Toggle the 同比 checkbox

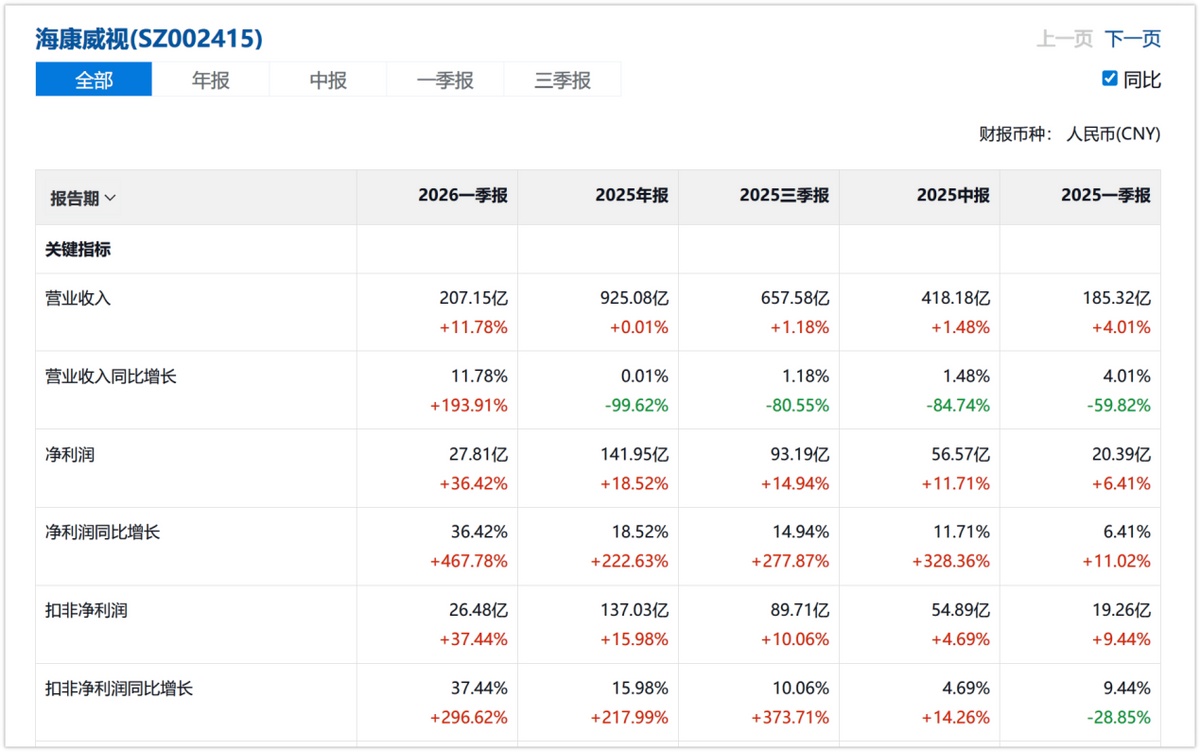pyautogui.click(x=1109, y=79)
